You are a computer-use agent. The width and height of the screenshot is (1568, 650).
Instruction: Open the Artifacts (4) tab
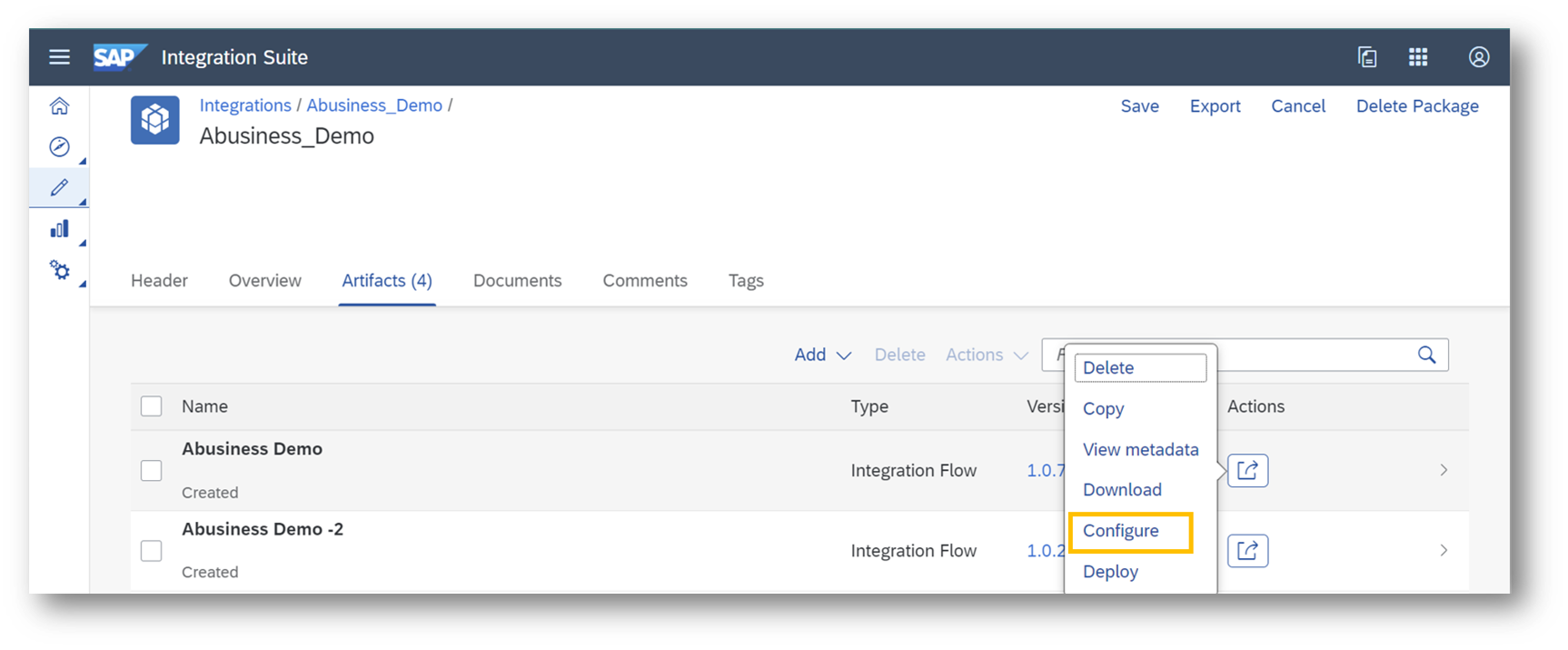click(387, 281)
